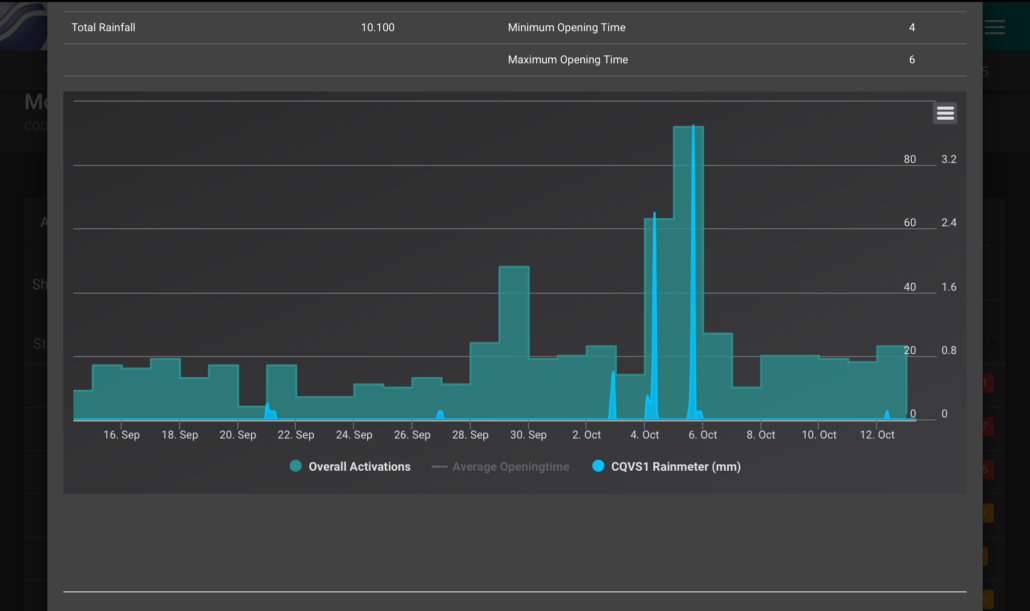Viewport: 1030px width, 611px height.
Task: Click the blue CQVS1 Rainmeter legend dot
Action: 598,466
